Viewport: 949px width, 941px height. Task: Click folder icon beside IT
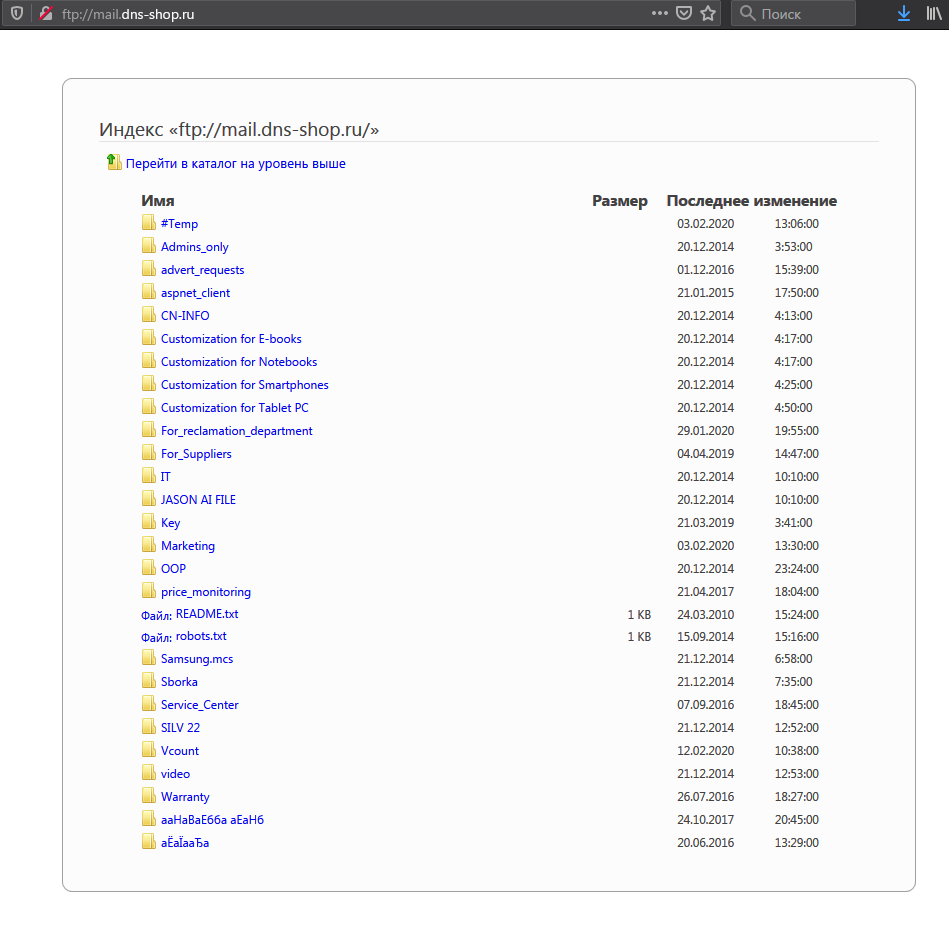tap(149, 476)
